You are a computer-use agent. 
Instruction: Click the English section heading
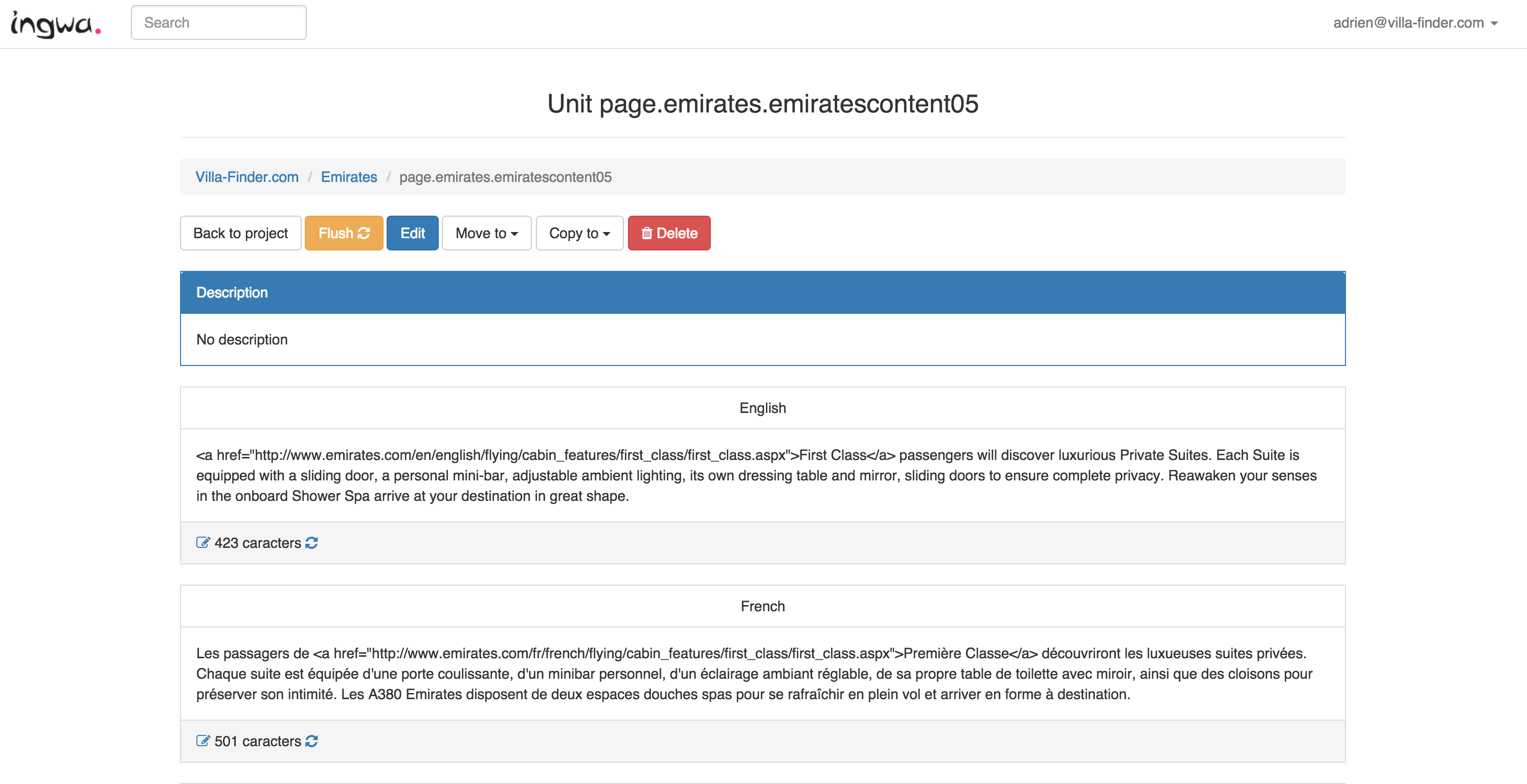point(762,408)
